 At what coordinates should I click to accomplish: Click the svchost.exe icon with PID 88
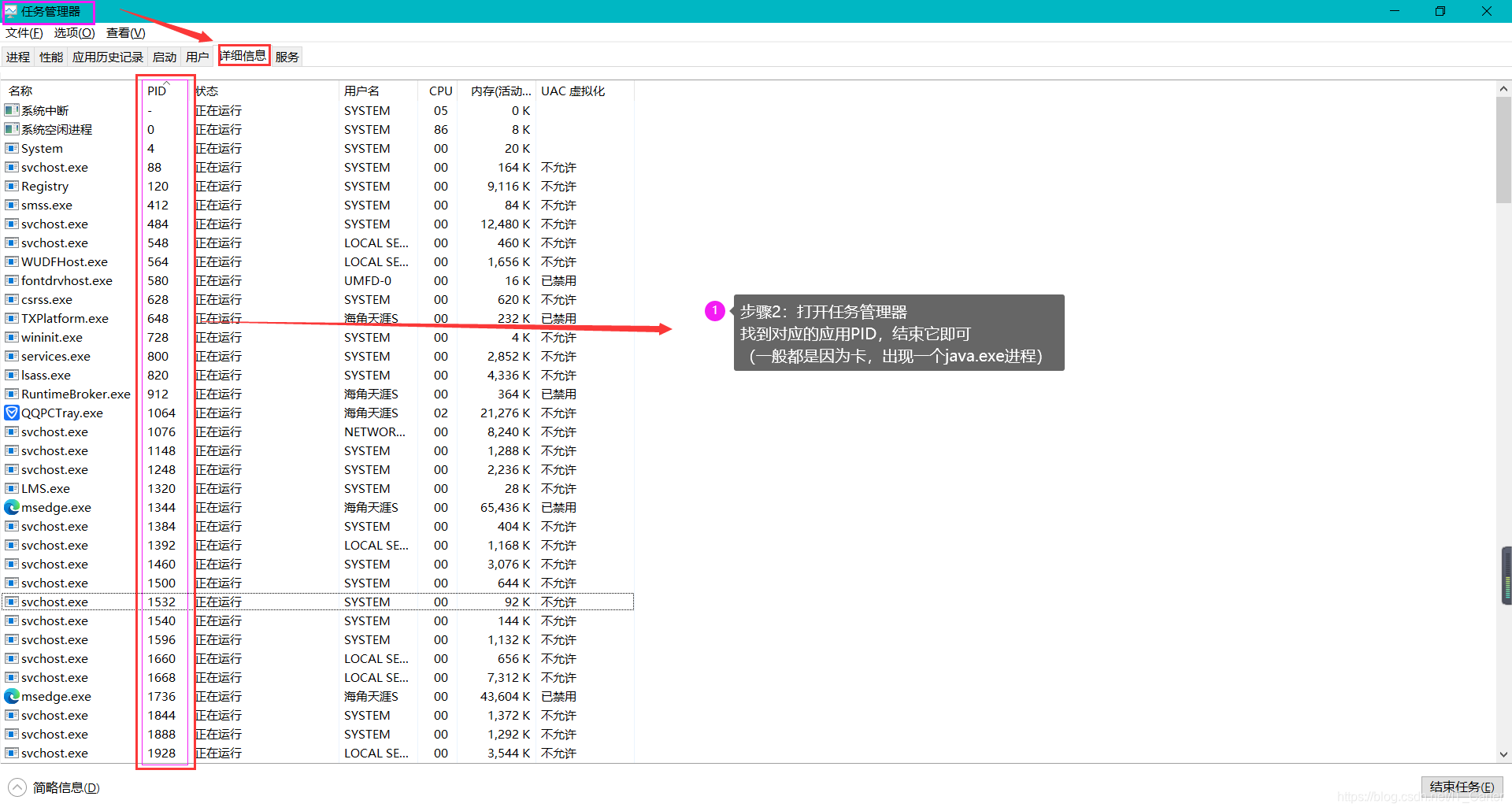click(x=12, y=167)
